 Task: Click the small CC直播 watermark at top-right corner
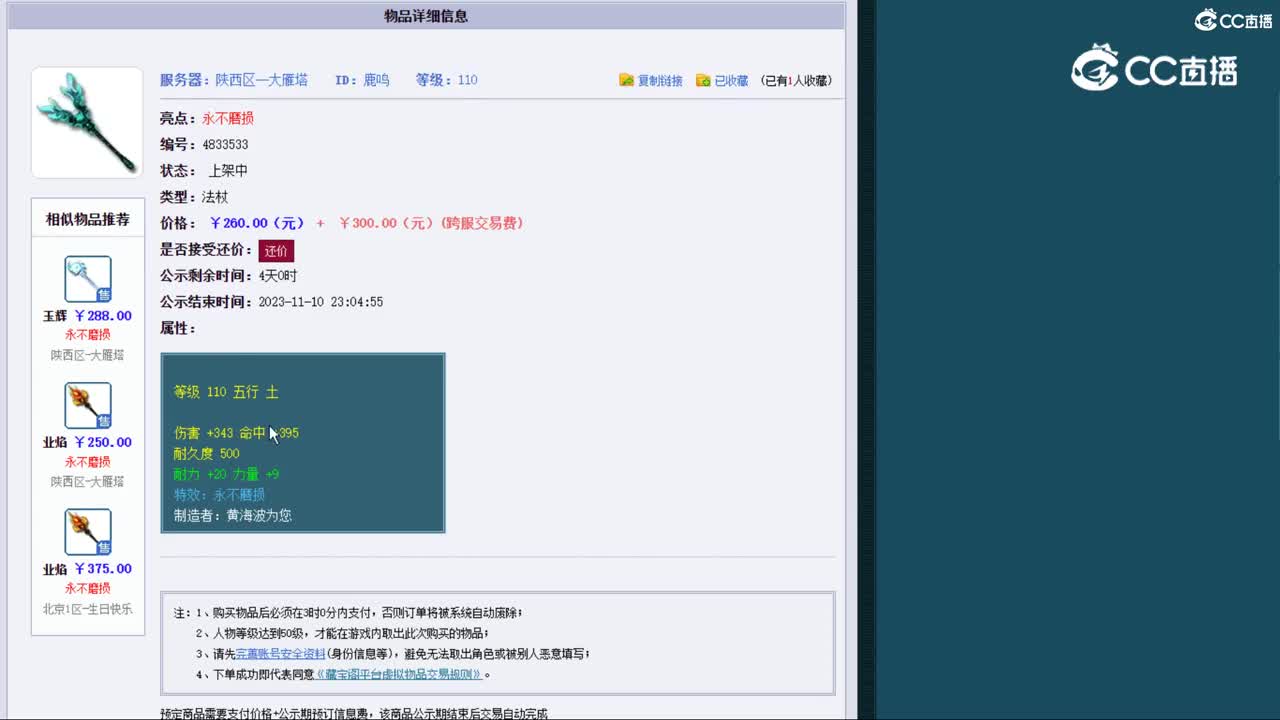tap(1234, 18)
